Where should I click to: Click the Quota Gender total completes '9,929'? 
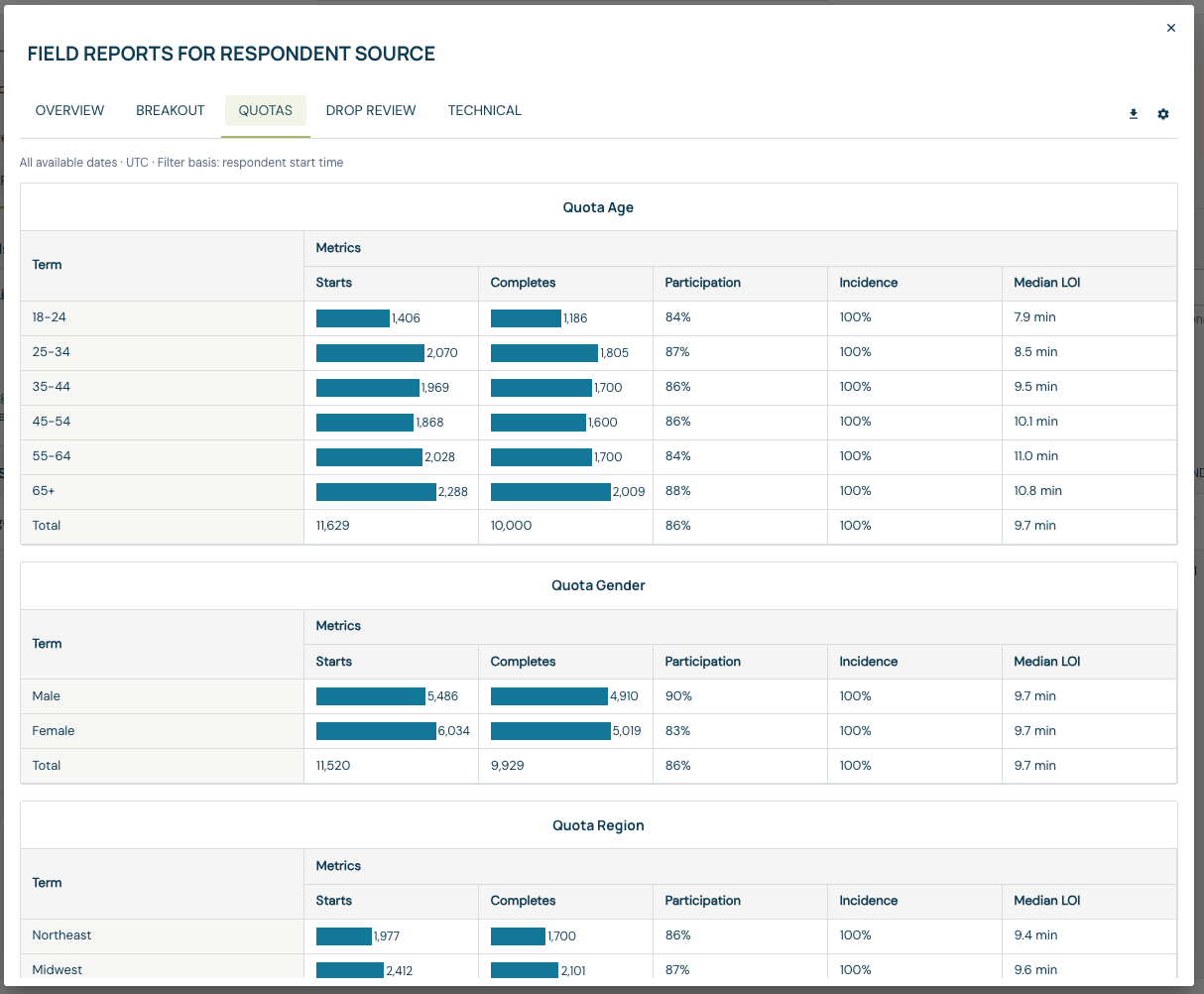[x=508, y=766]
